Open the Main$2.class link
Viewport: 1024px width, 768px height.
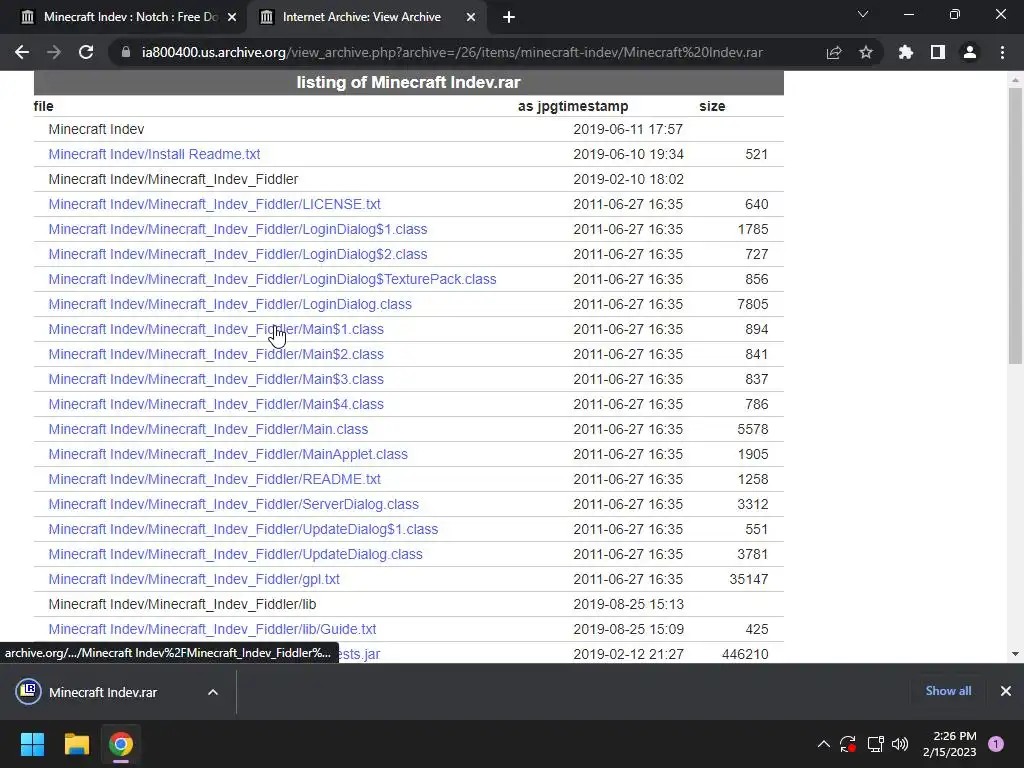coord(216,354)
